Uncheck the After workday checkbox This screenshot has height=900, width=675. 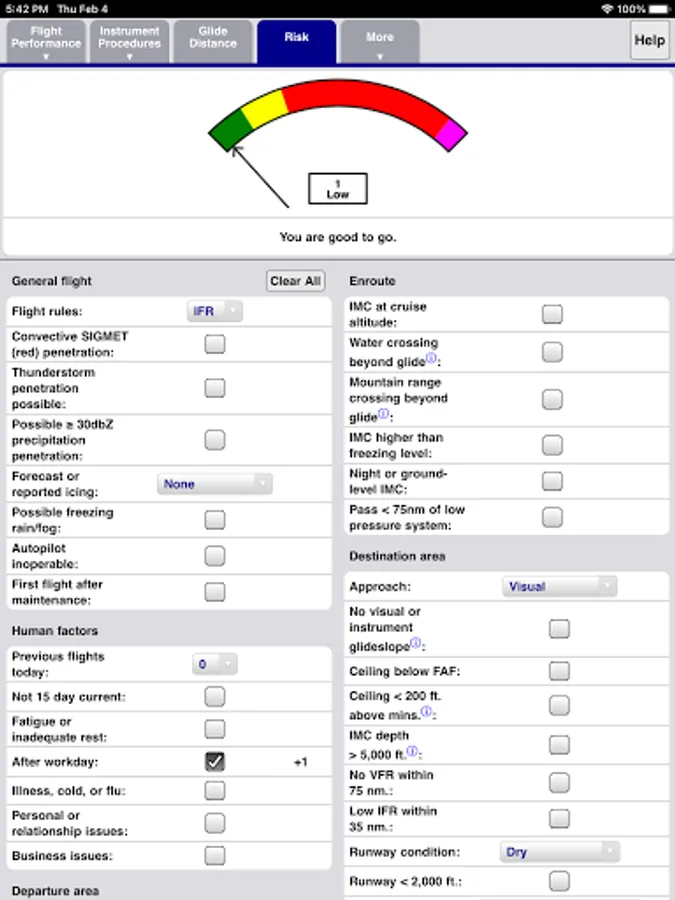click(x=215, y=762)
